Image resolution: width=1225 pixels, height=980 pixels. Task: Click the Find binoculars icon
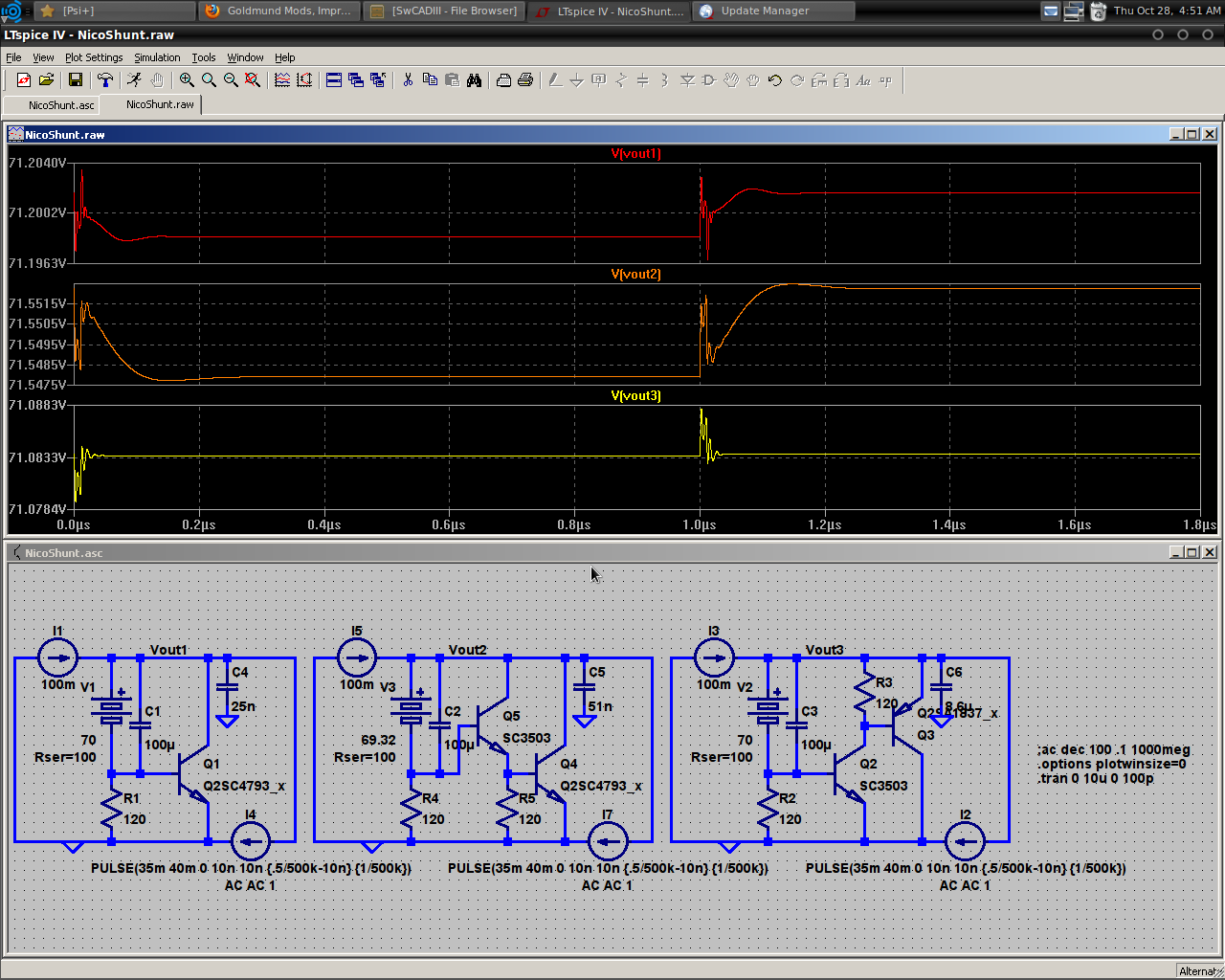tap(474, 80)
